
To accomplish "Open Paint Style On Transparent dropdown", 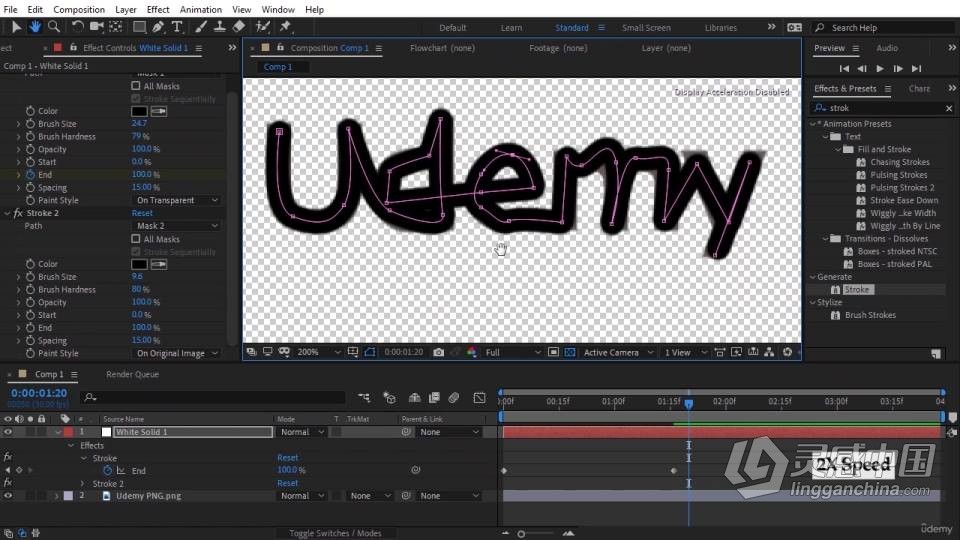I will pyautogui.click(x=177, y=201).
